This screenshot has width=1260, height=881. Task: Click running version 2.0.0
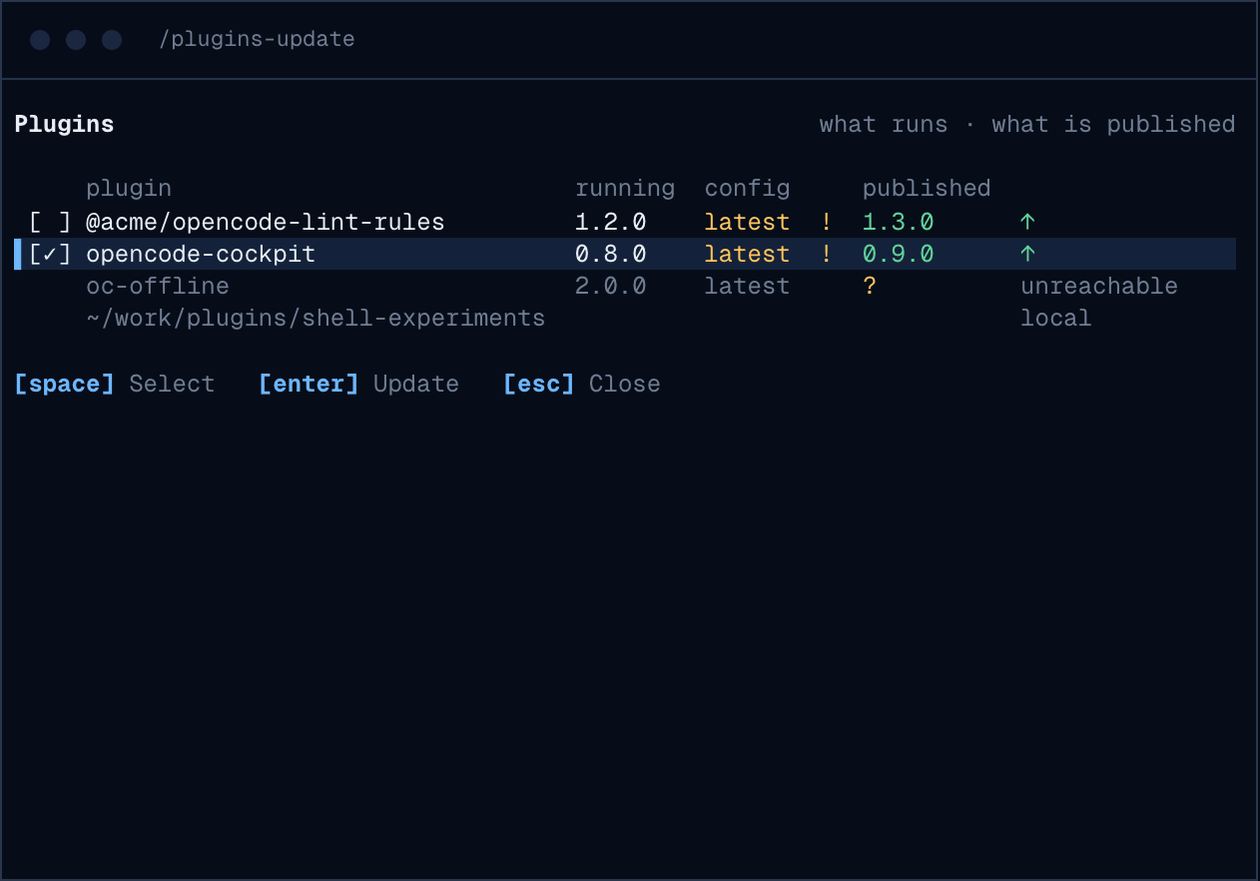tap(611, 286)
